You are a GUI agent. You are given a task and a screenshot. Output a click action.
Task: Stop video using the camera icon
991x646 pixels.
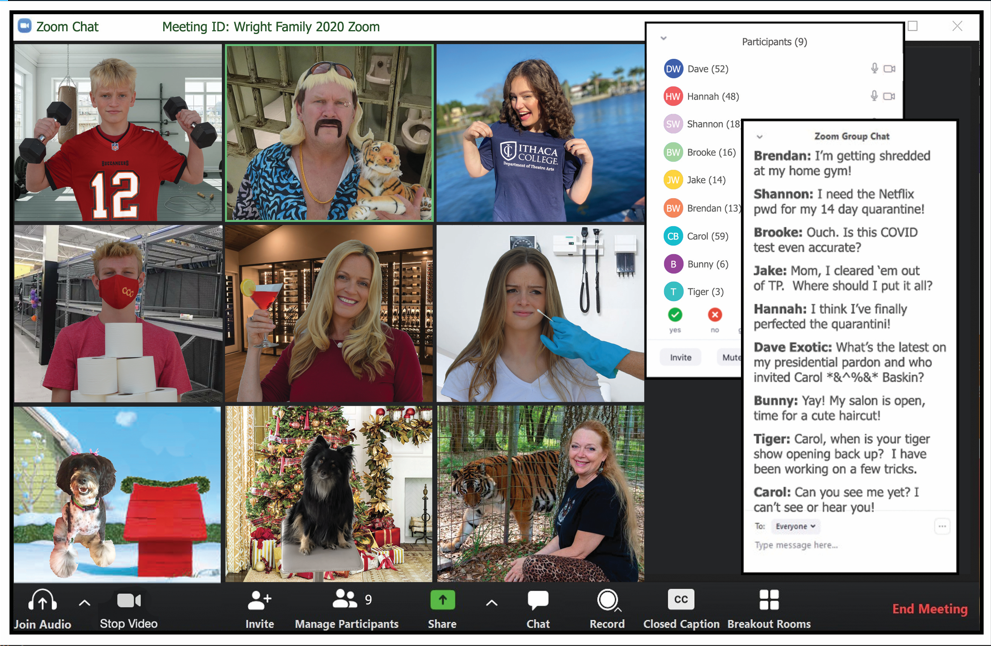coord(129,600)
